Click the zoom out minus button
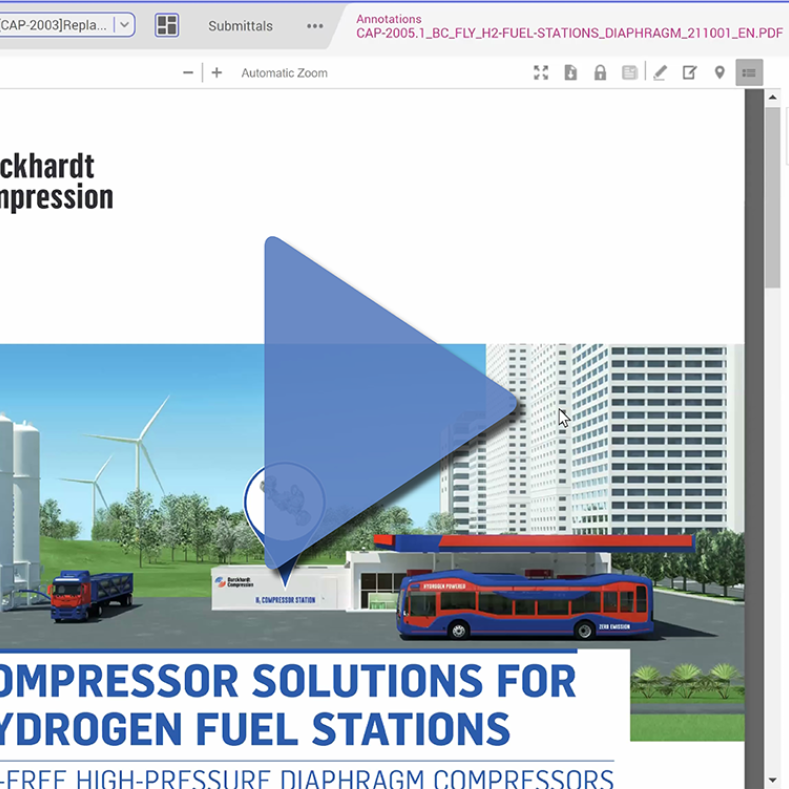The image size is (789, 789). tap(188, 73)
